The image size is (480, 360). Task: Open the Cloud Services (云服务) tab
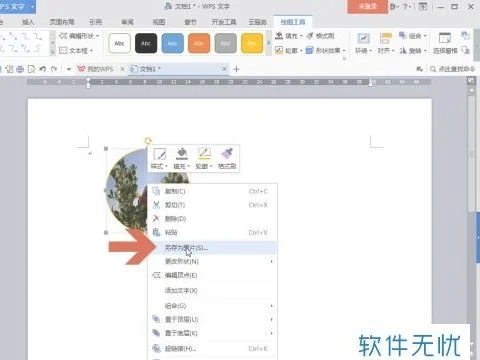[x=258, y=22]
